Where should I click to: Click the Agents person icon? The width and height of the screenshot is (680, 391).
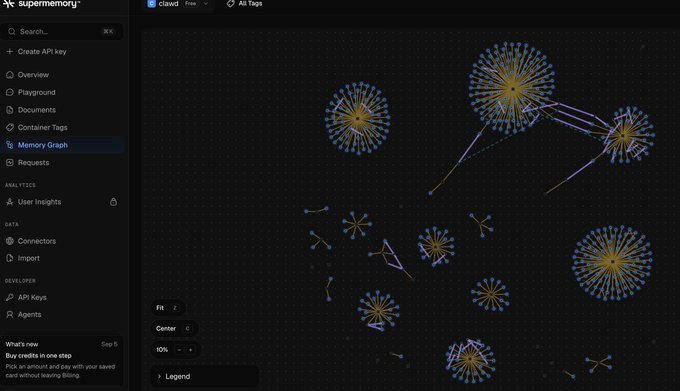pyautogui.click(x=10, y=314)
